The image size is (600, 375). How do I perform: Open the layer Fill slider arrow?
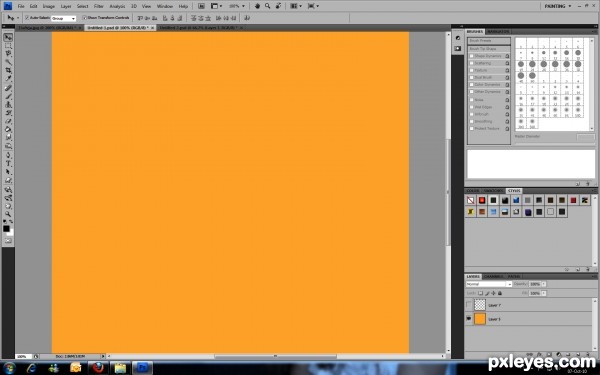pos(544,293)
